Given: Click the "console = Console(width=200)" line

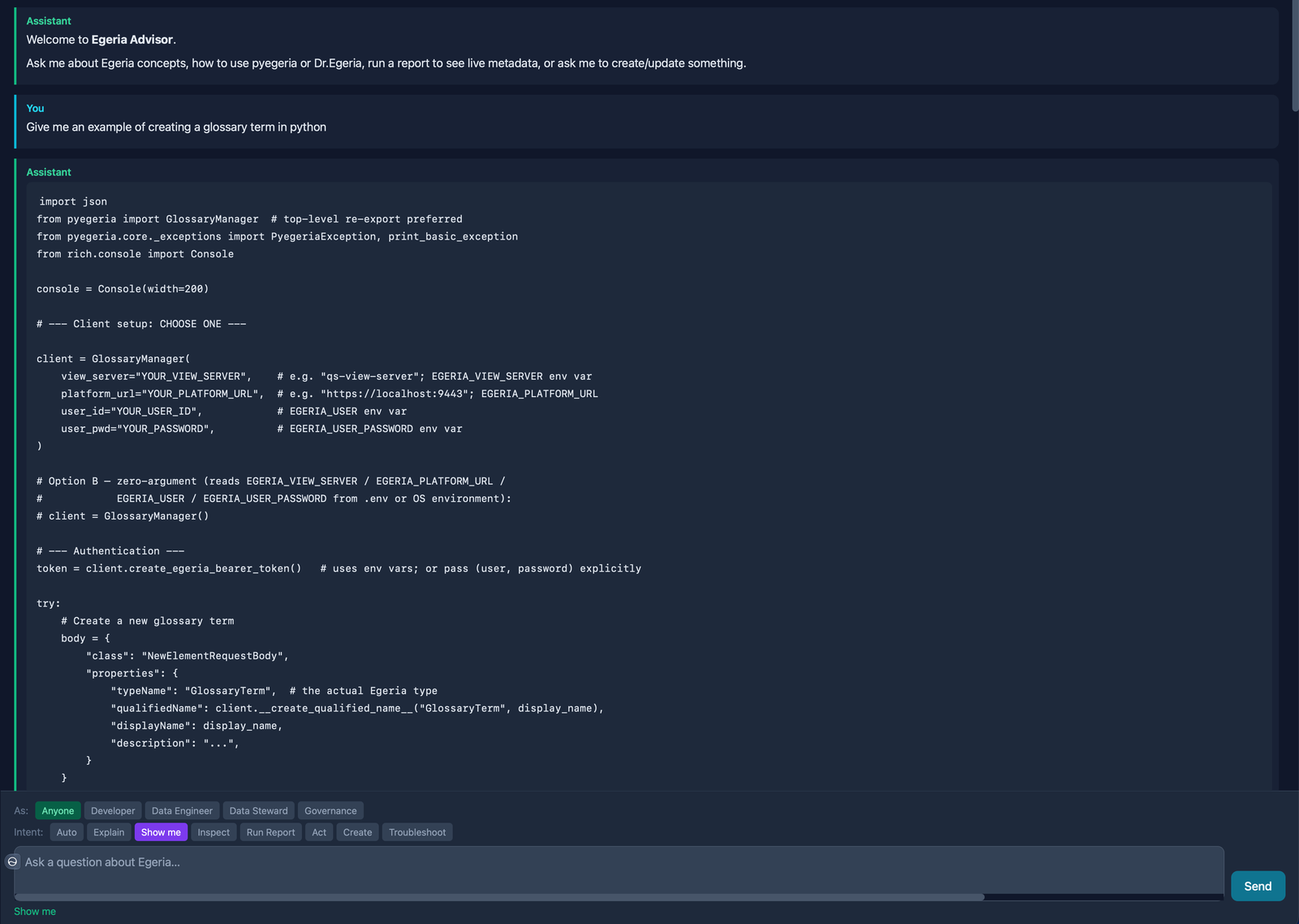Looking at the screenshot, I should [123, 288].
